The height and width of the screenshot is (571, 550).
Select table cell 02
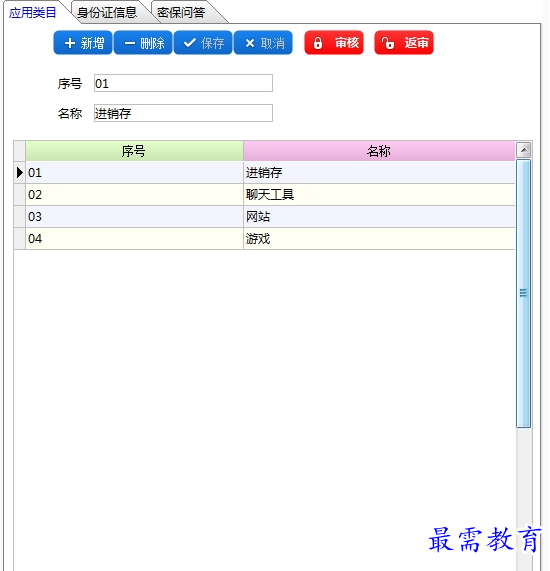click(x=134, y=194)
